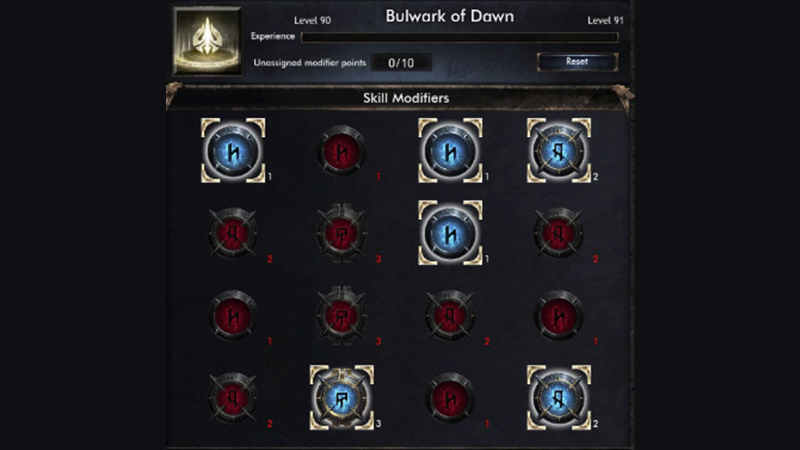Click the unassigned modifier points 0/10 field

tap(401, 63)
